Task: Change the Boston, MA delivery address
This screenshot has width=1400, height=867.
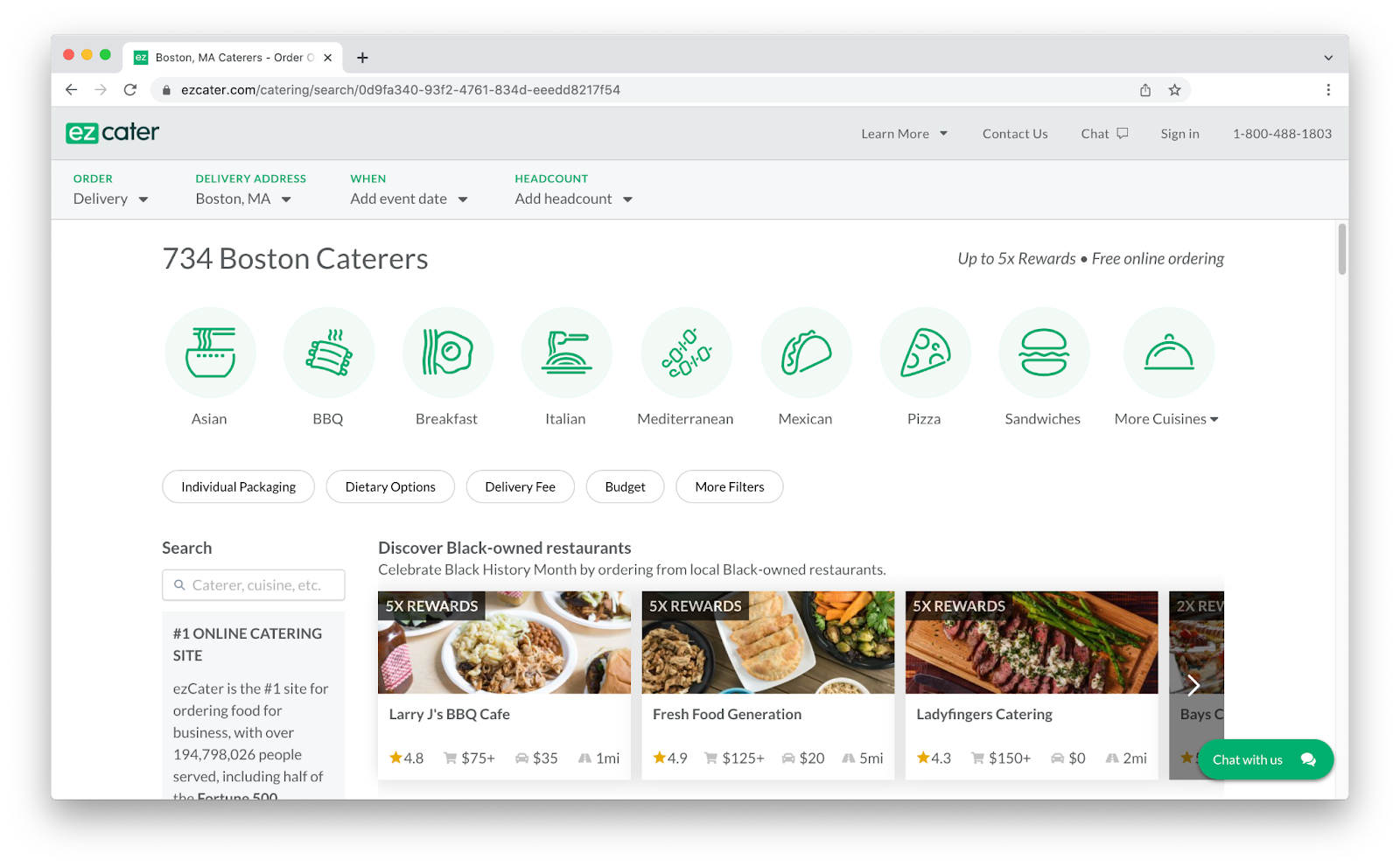Action: point(243,199)
